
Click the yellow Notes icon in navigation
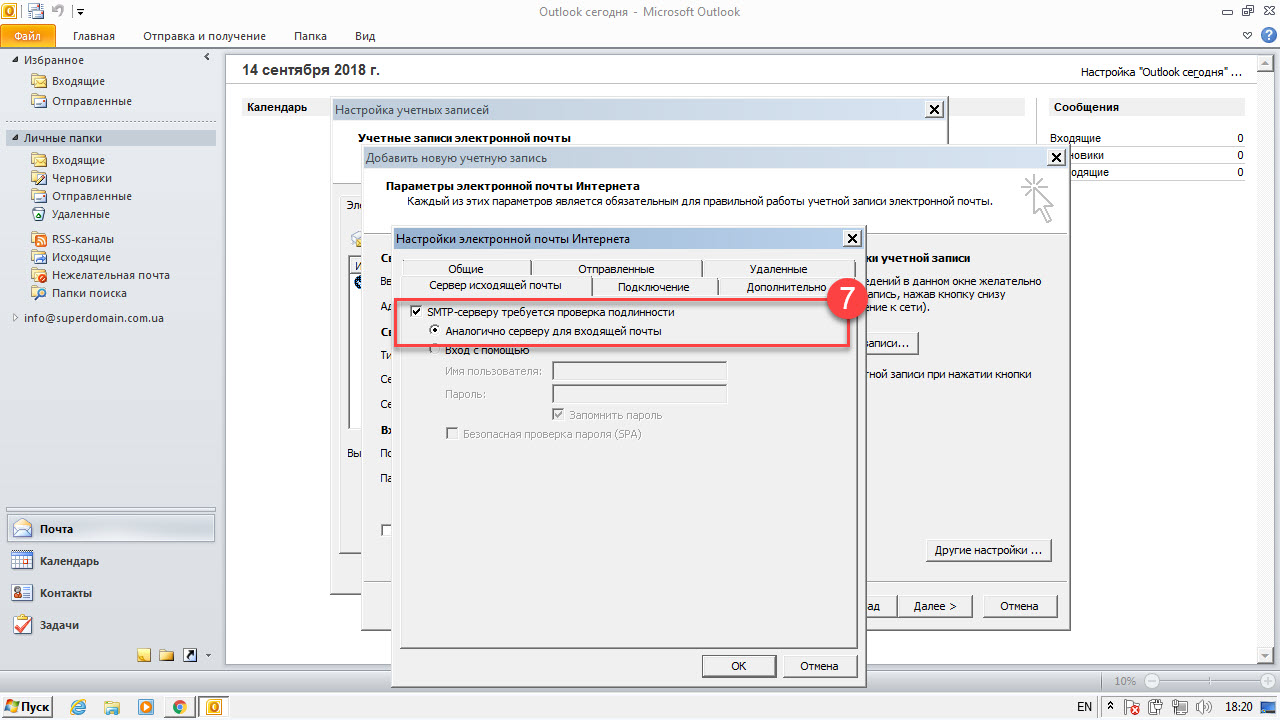[x=144, y=655]
